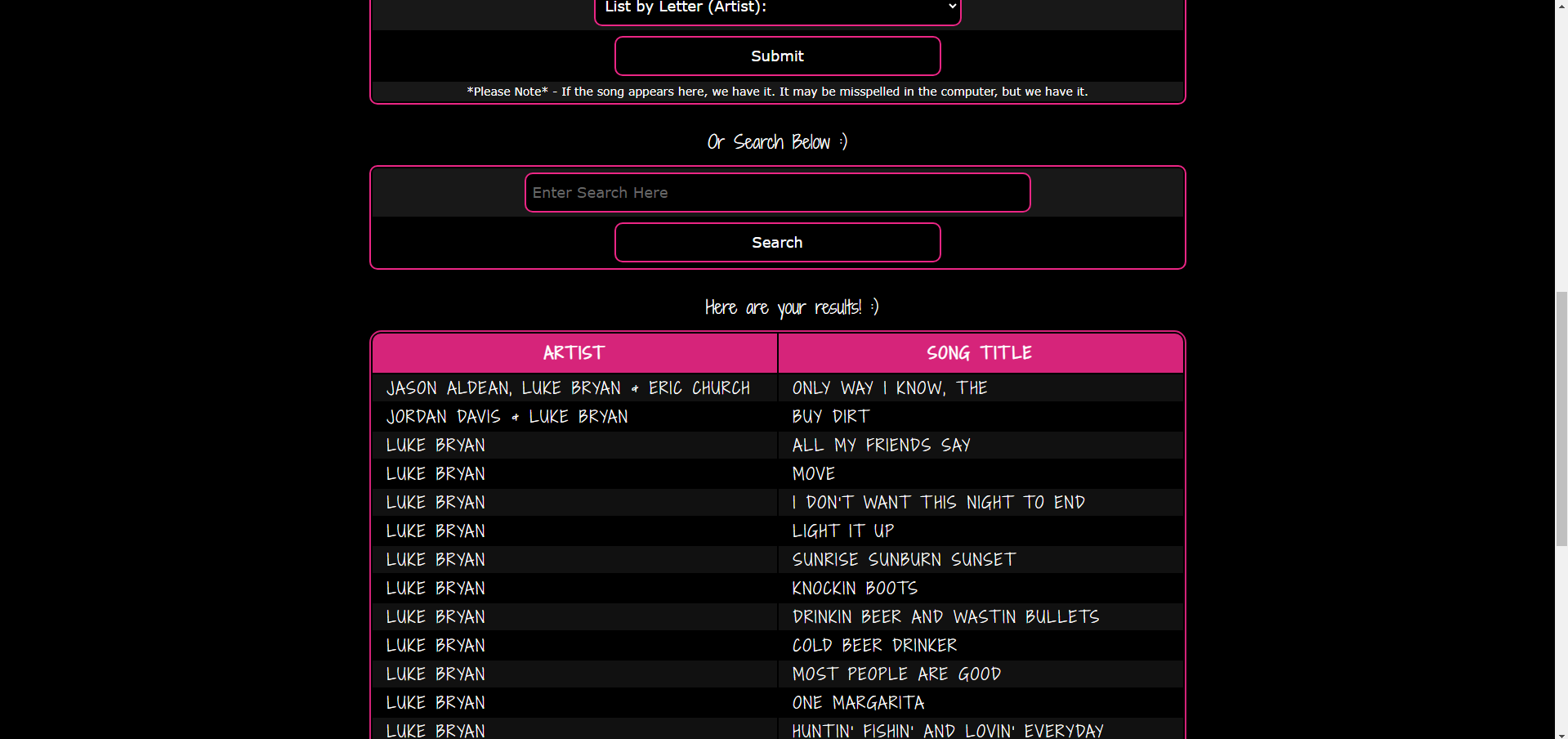Click the ARTIST column header
This screenshot has width=1568, height=739.
pyautogui.click(x=574, y=353)
